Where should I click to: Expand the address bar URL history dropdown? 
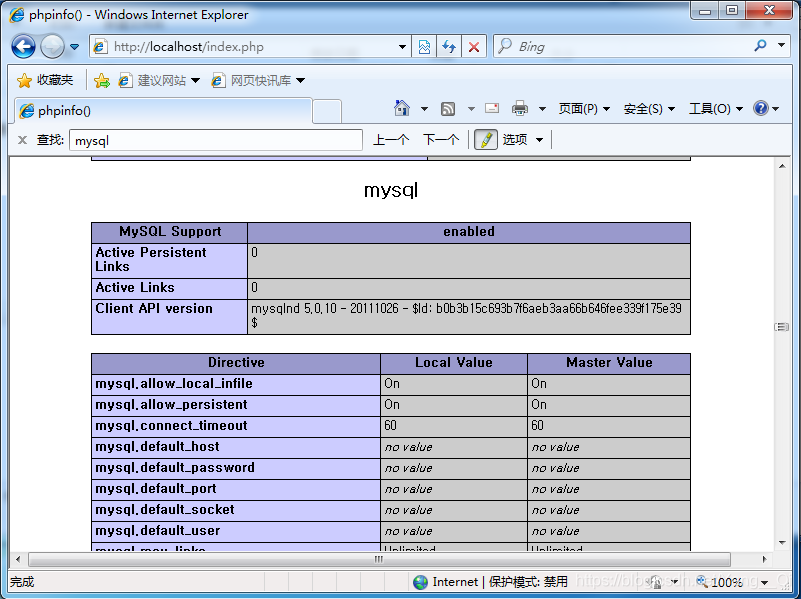403,47
